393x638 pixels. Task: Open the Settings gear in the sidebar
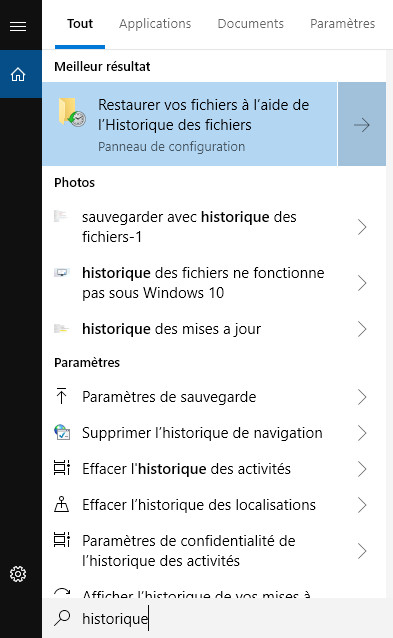[x=18, y=574]
